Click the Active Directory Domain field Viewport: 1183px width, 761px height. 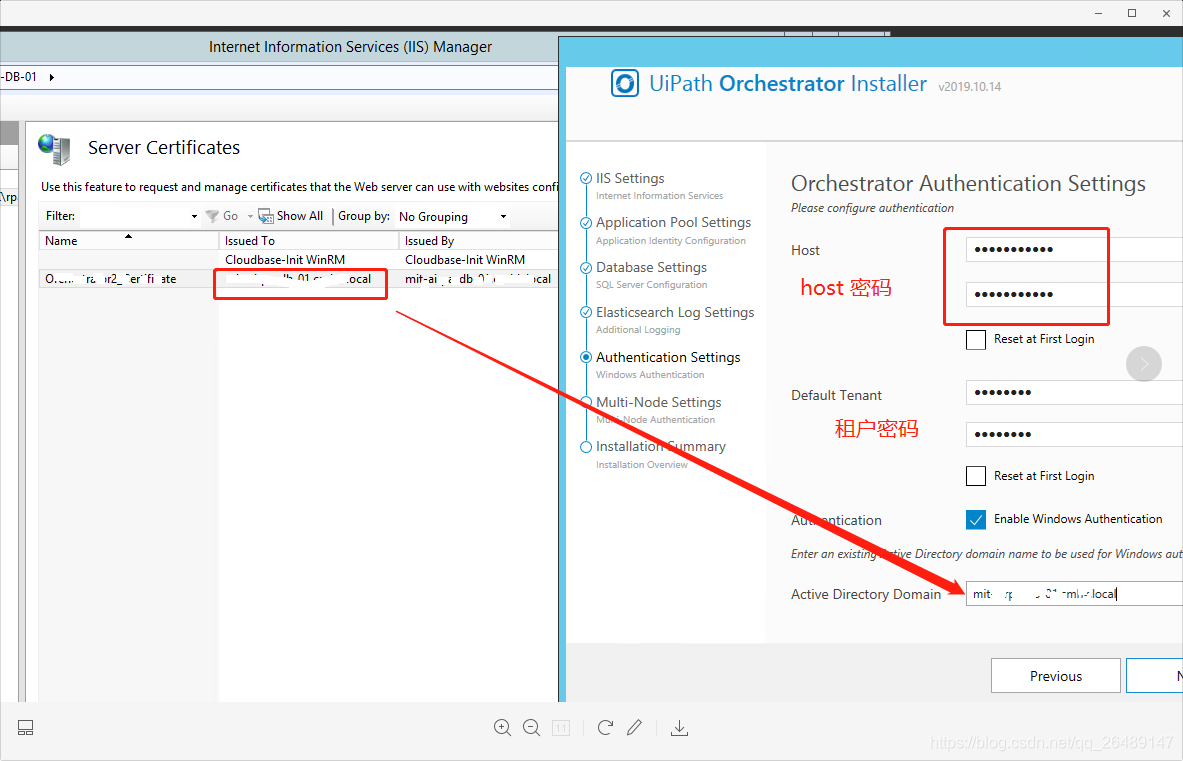coord(1074,594)
